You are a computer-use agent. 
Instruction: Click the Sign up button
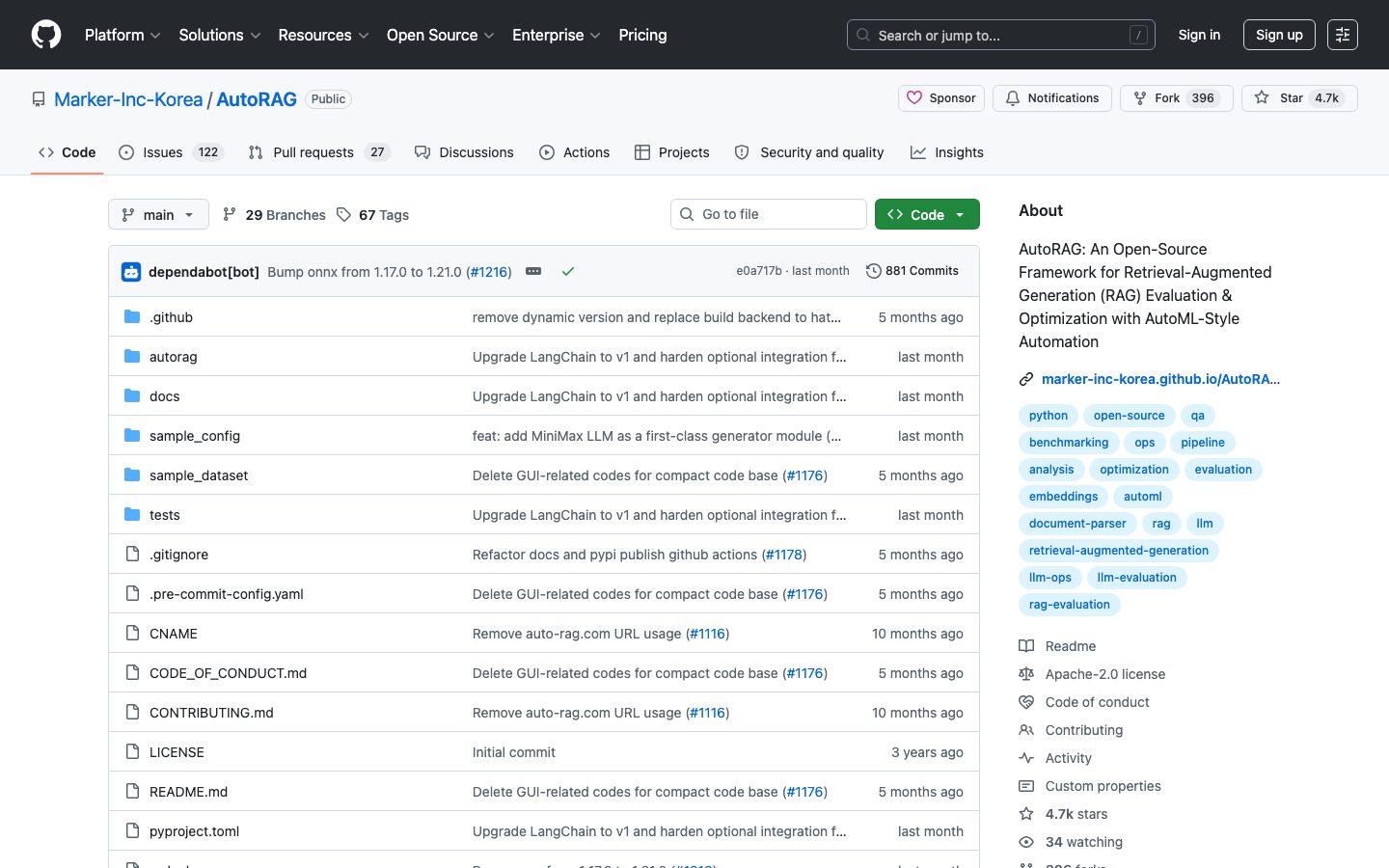1278,35
